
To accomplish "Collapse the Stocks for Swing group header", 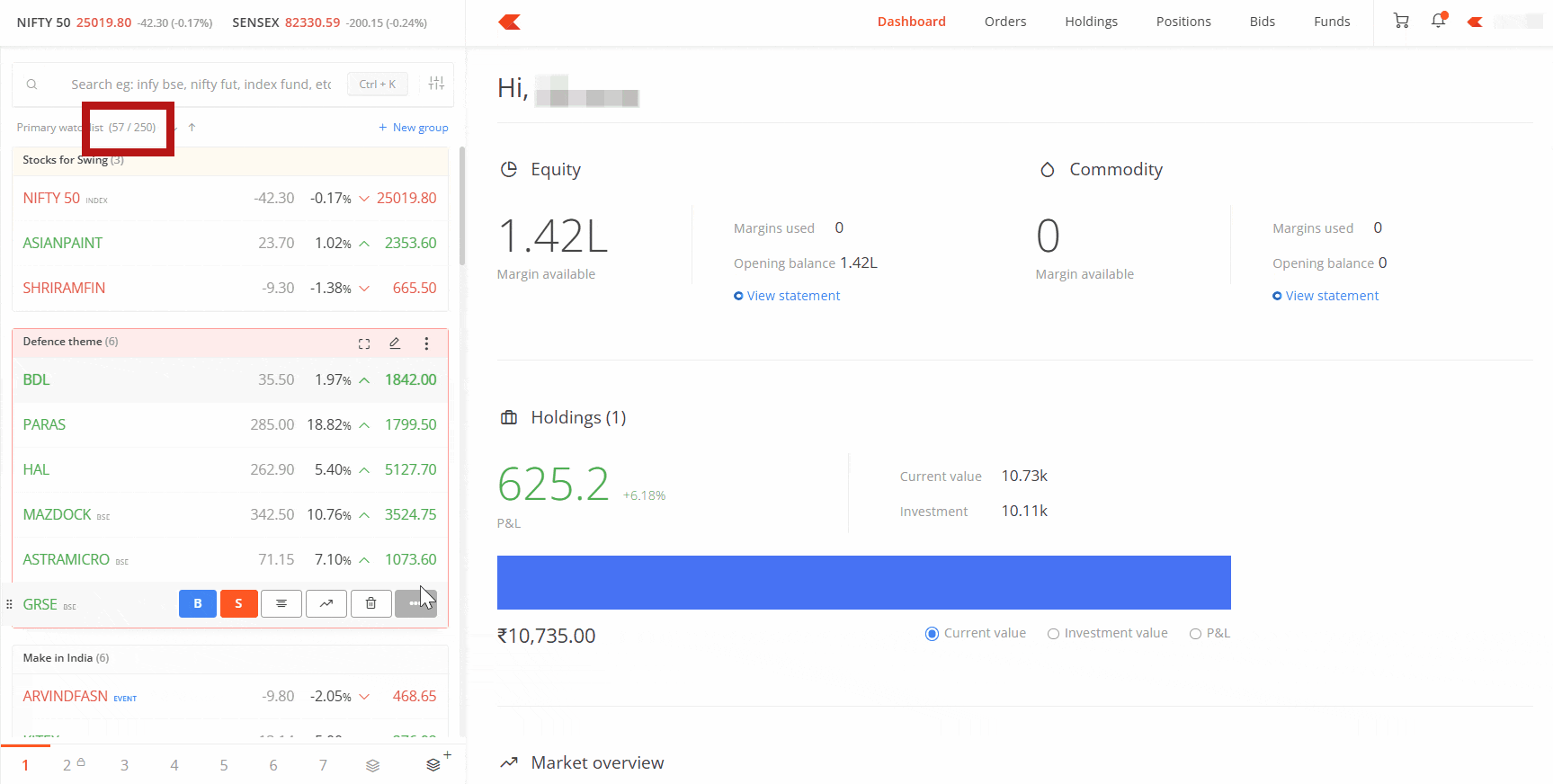I will click(230, 160).
